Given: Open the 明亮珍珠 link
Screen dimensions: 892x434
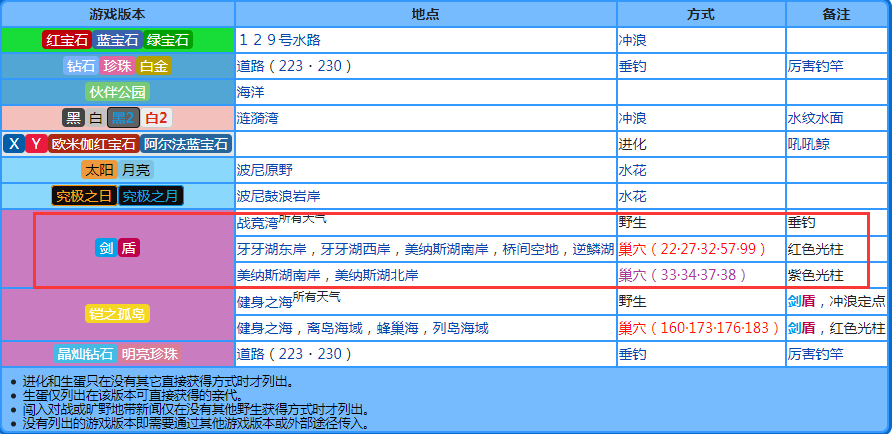Looking at the screenshot, I should pos(150,354).
